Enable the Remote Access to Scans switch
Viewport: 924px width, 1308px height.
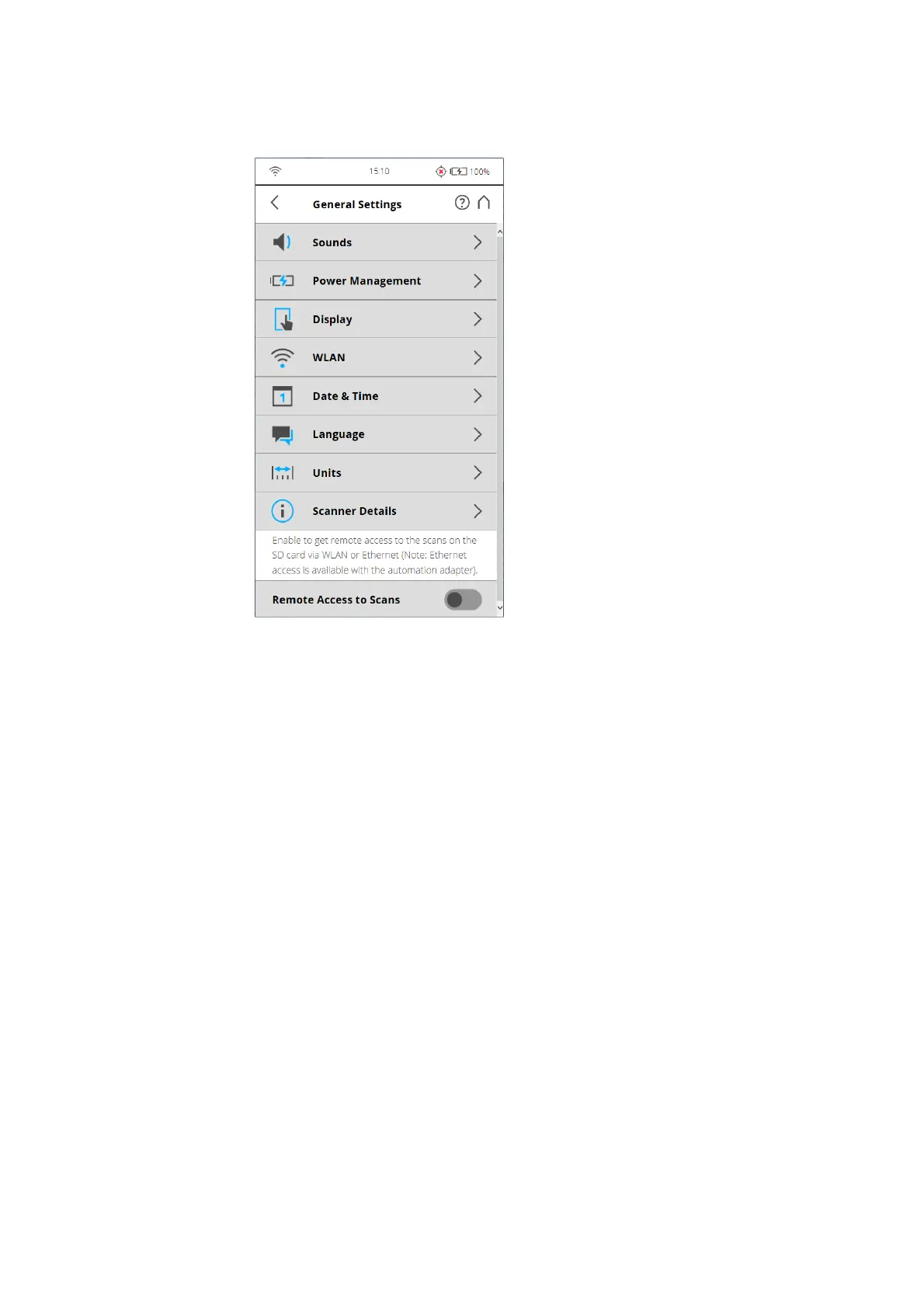click(464, 600)
